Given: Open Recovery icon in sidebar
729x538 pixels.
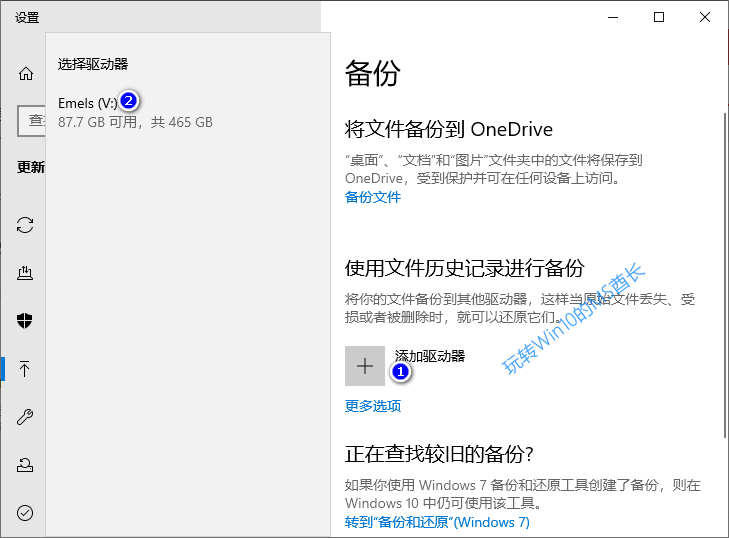Looking at the screenshot, I should coord(25,465).
